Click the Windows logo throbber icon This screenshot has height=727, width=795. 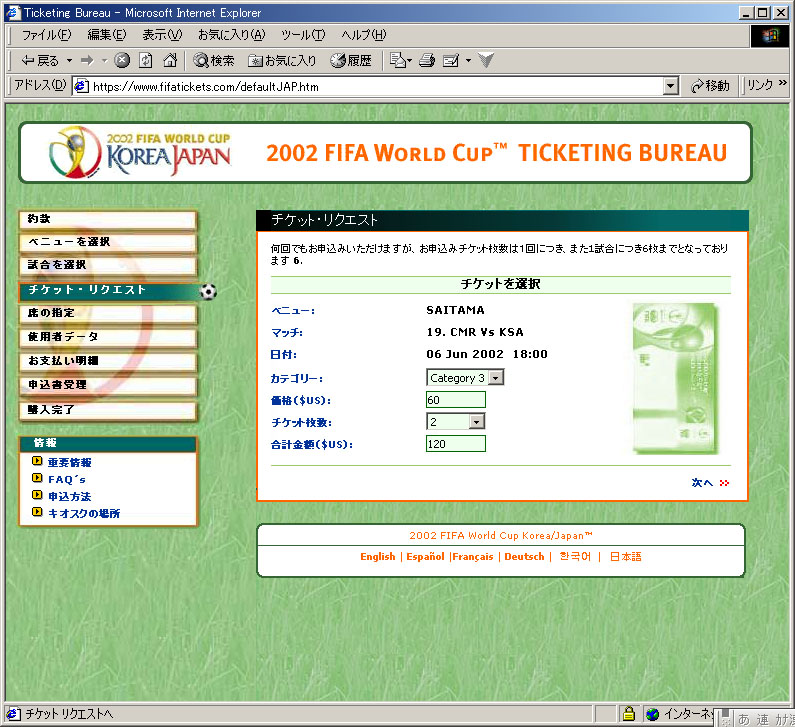click(x=770, y=35)
